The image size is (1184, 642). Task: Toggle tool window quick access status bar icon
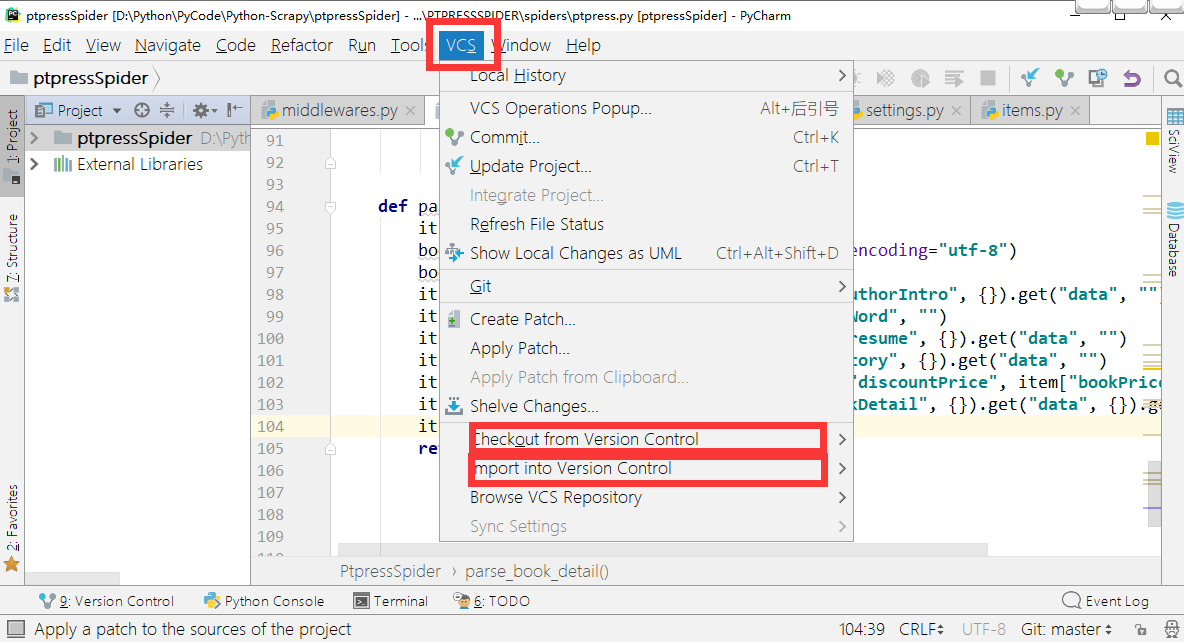16,629
